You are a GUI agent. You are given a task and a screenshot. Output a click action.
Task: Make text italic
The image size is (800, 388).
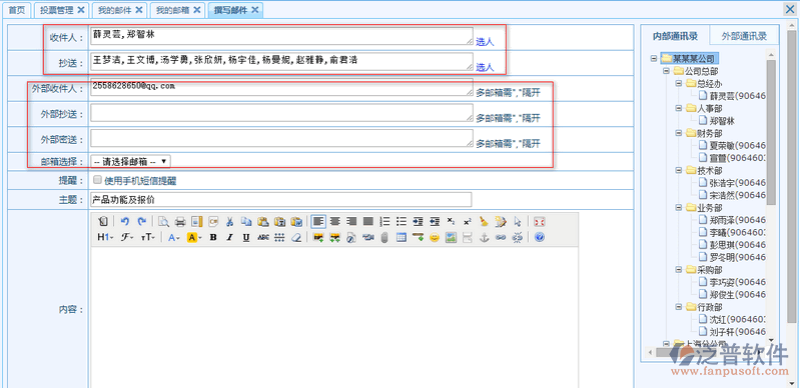point(230,237)
